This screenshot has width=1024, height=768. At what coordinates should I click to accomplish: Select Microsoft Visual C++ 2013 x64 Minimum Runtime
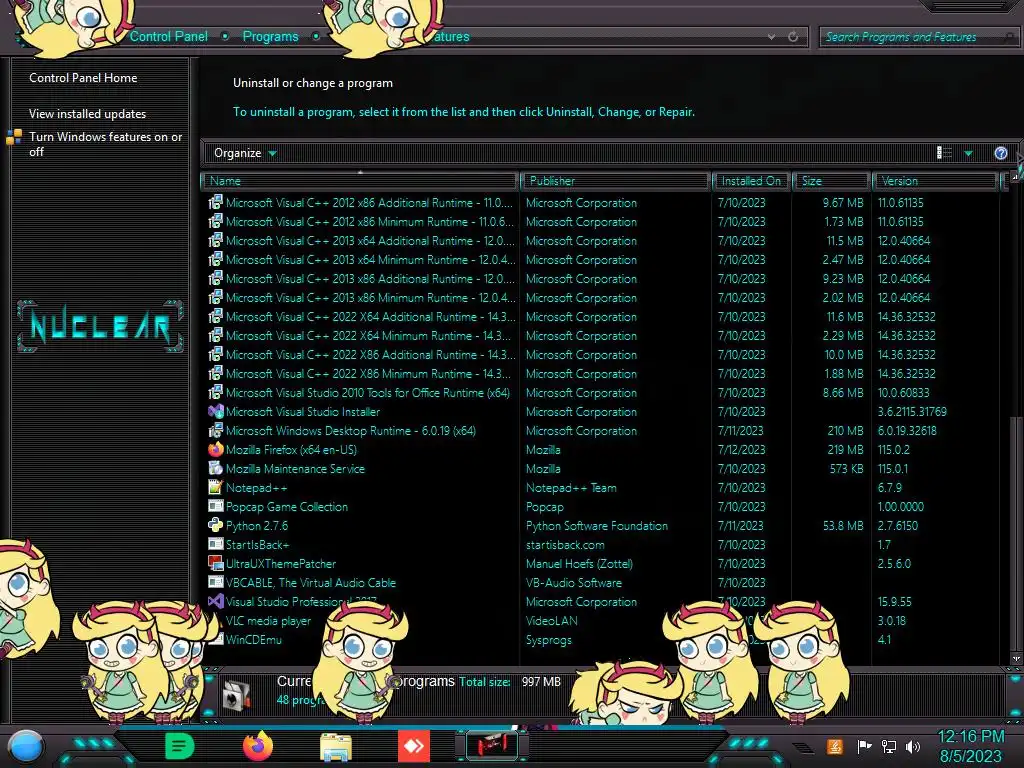(370, 259)
